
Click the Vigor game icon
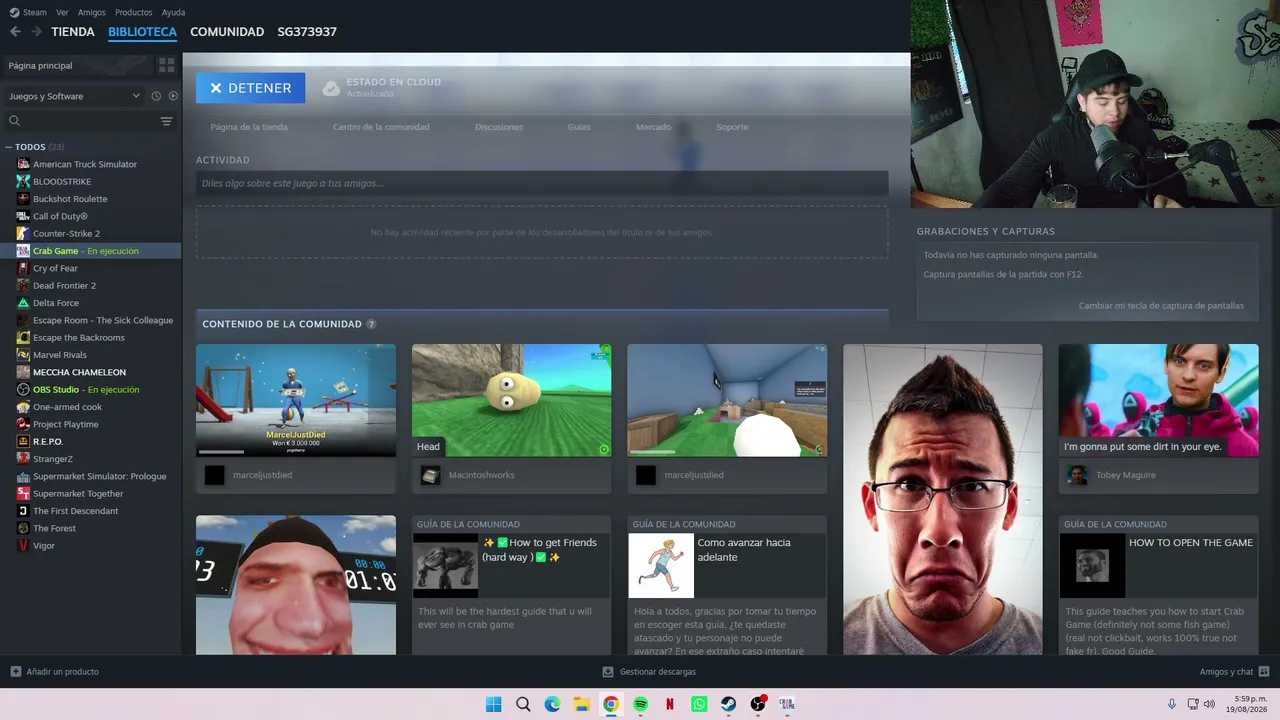pyautogui.click(x=23, y=546)
